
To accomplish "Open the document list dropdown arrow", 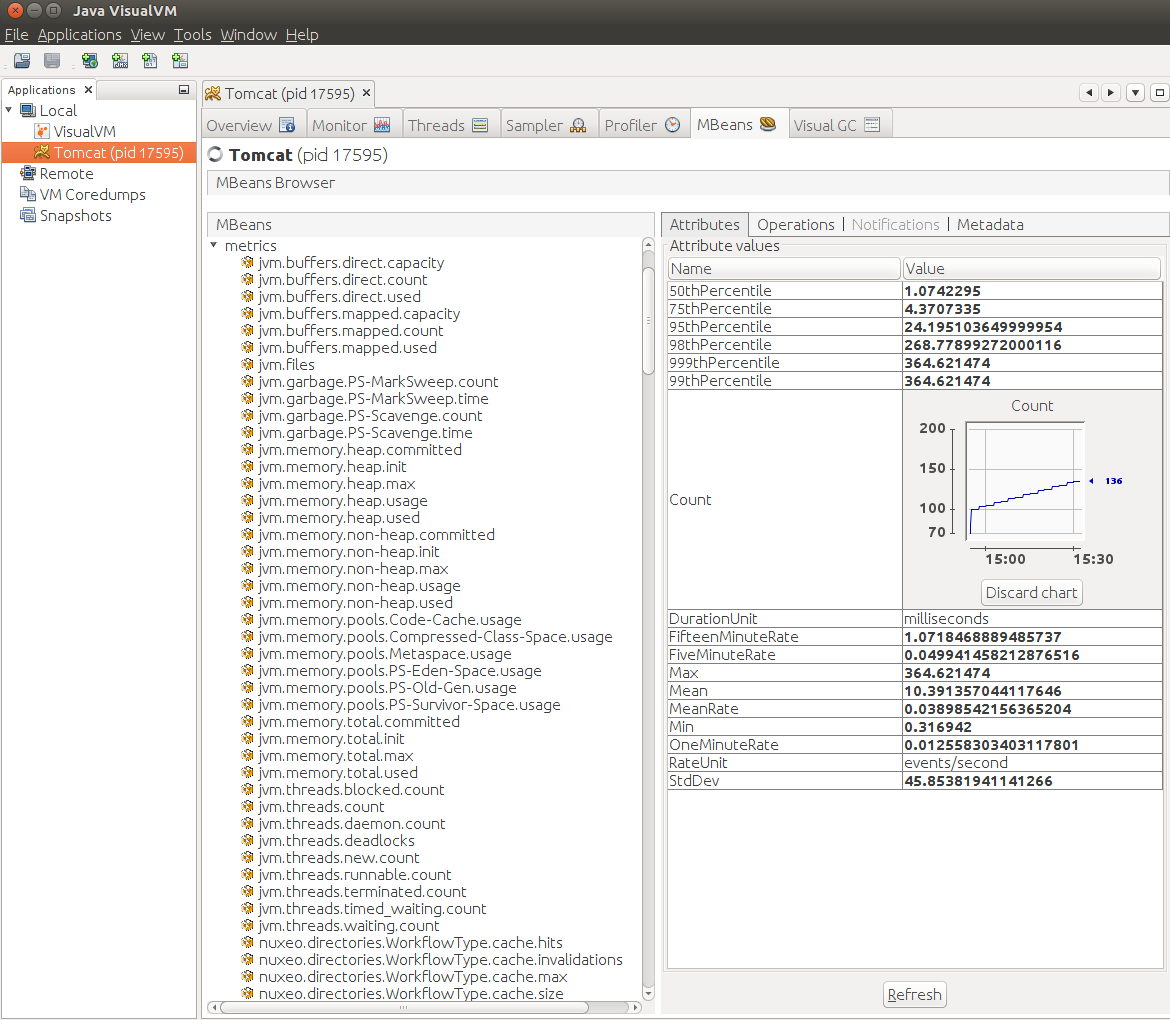I will point(1135,93).
